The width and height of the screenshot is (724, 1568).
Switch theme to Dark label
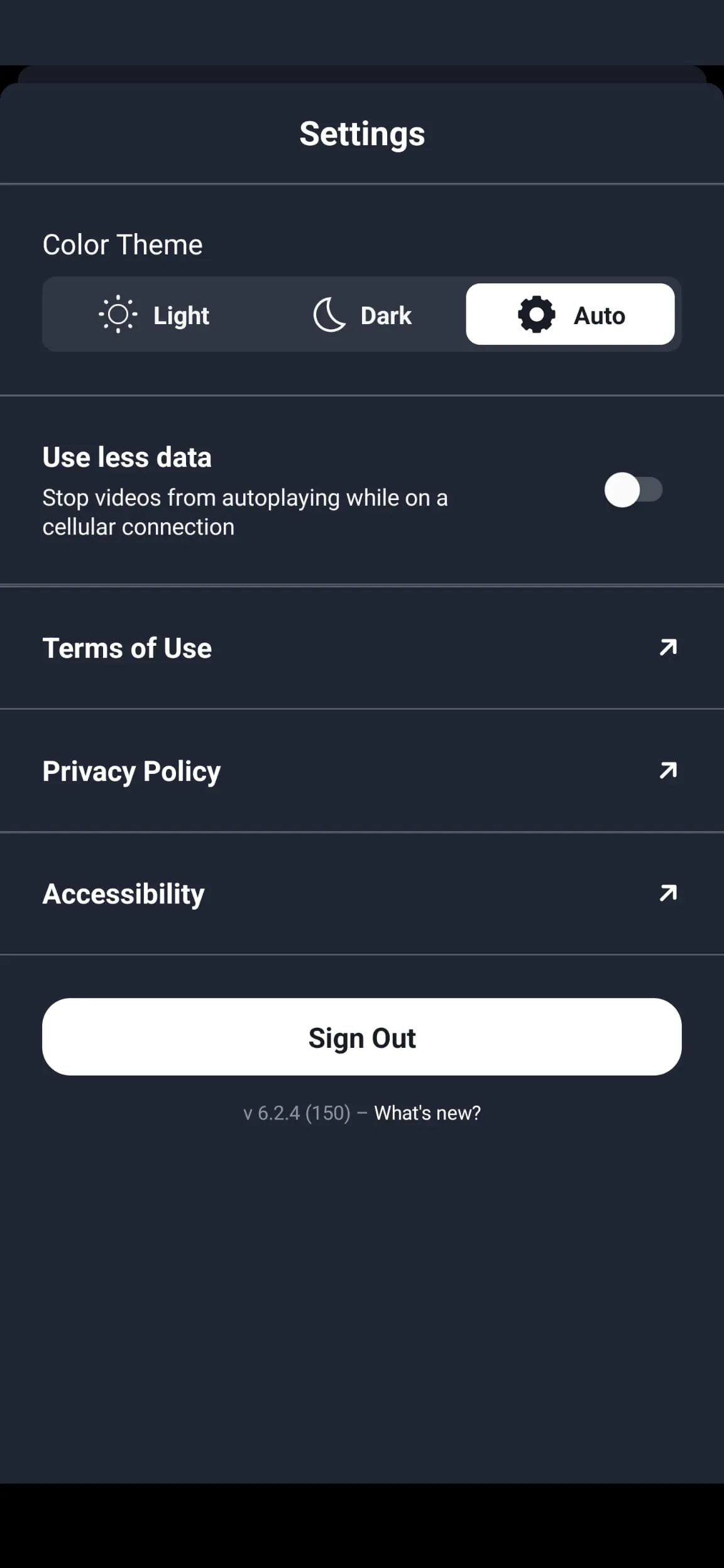point(386,315)
